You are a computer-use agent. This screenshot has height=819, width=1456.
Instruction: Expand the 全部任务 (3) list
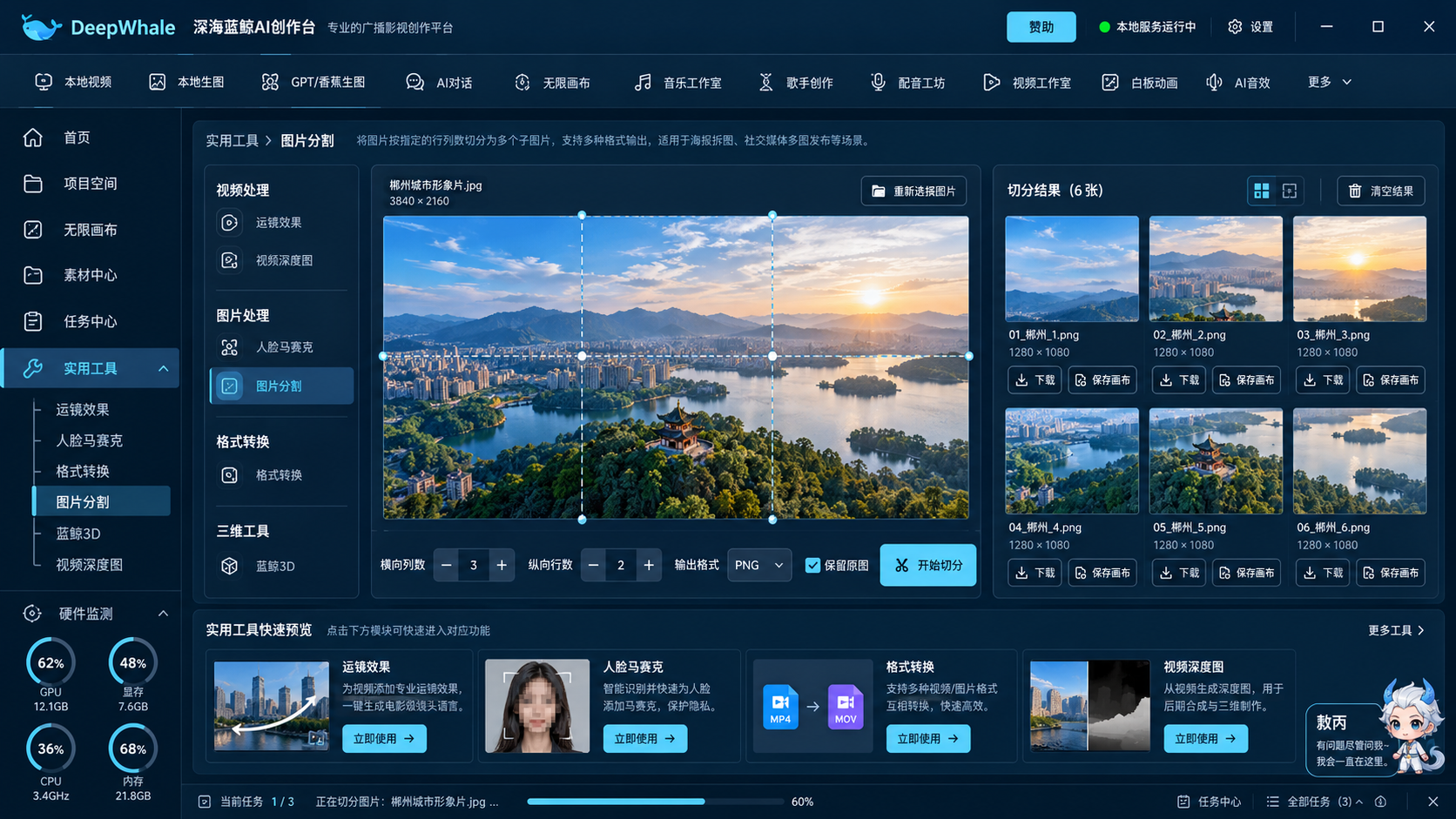click(x=1314, y=802)
